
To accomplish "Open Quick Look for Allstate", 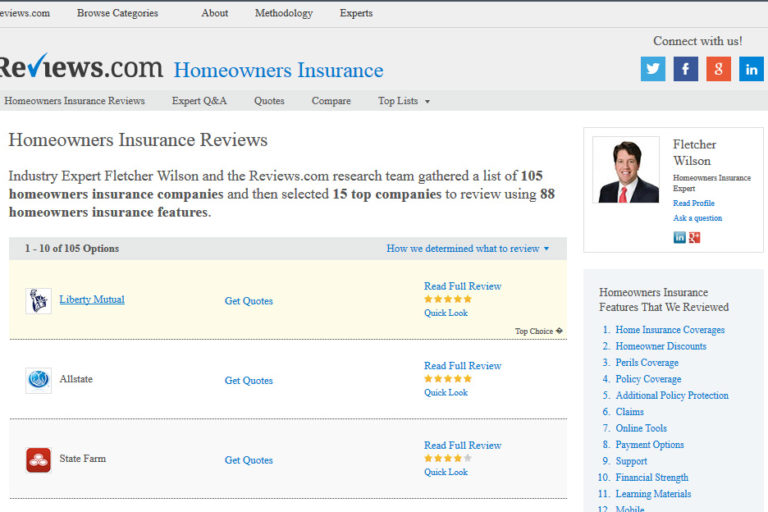I will (446, 392).
